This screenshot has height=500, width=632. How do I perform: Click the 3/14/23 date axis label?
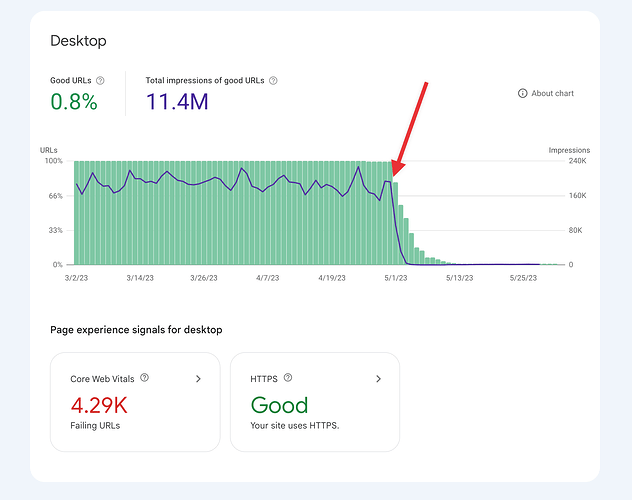pos(140,278)
